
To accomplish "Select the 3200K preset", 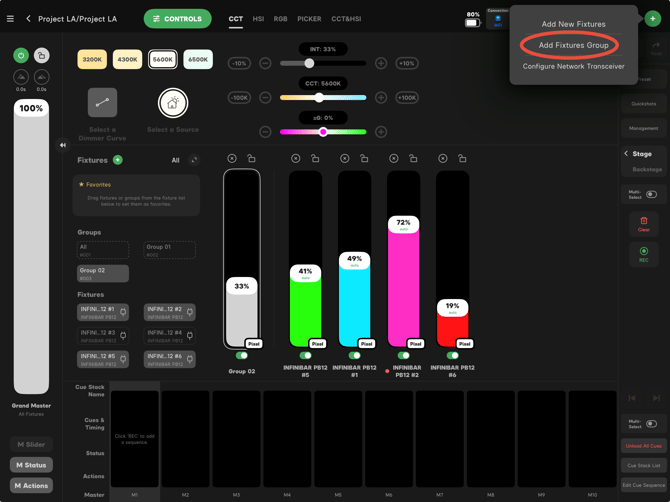I will [x=92, y=59].
